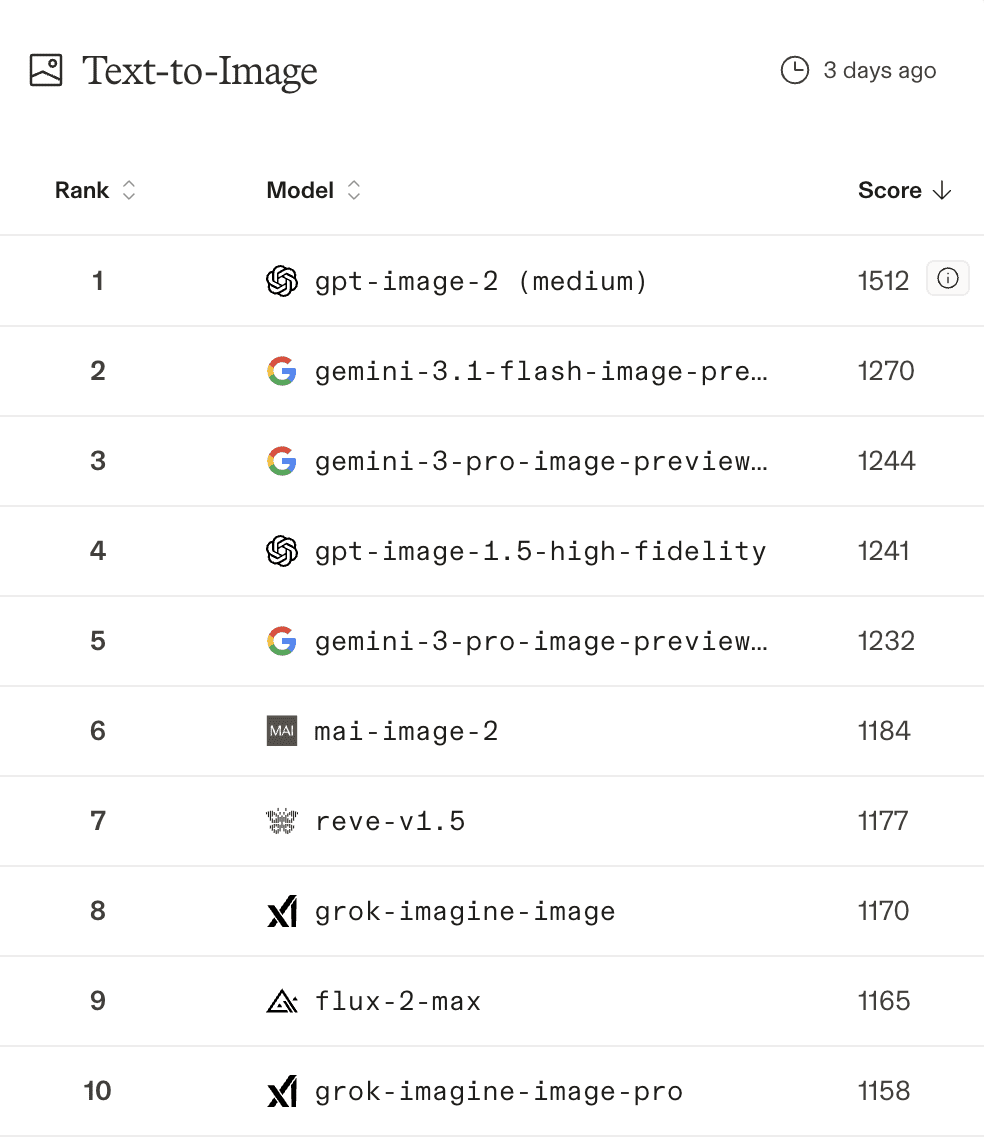Click the 3 days ago timestamp
The image size is (984, 1146).
[x=880, y=71]
